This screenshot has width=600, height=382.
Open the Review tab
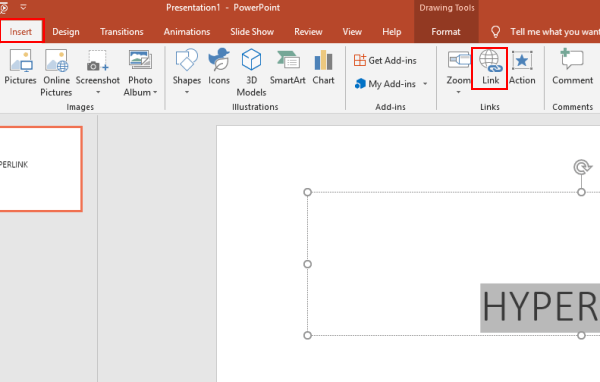[x=308, y=32]
